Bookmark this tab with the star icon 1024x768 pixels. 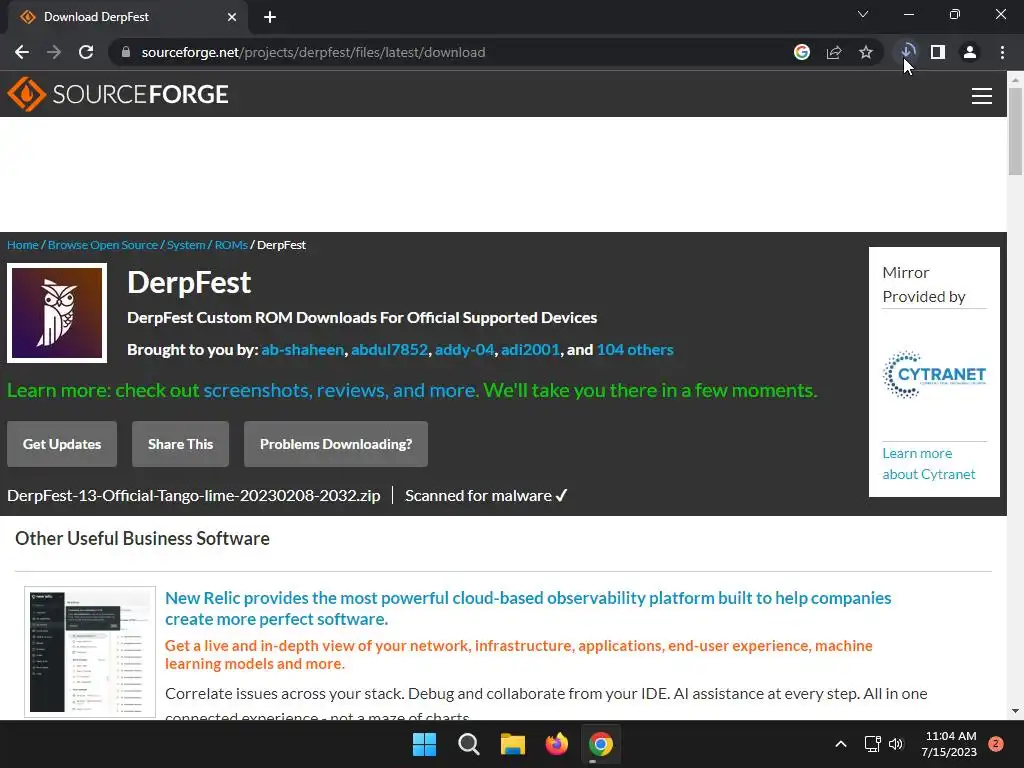tap(865, 52)
